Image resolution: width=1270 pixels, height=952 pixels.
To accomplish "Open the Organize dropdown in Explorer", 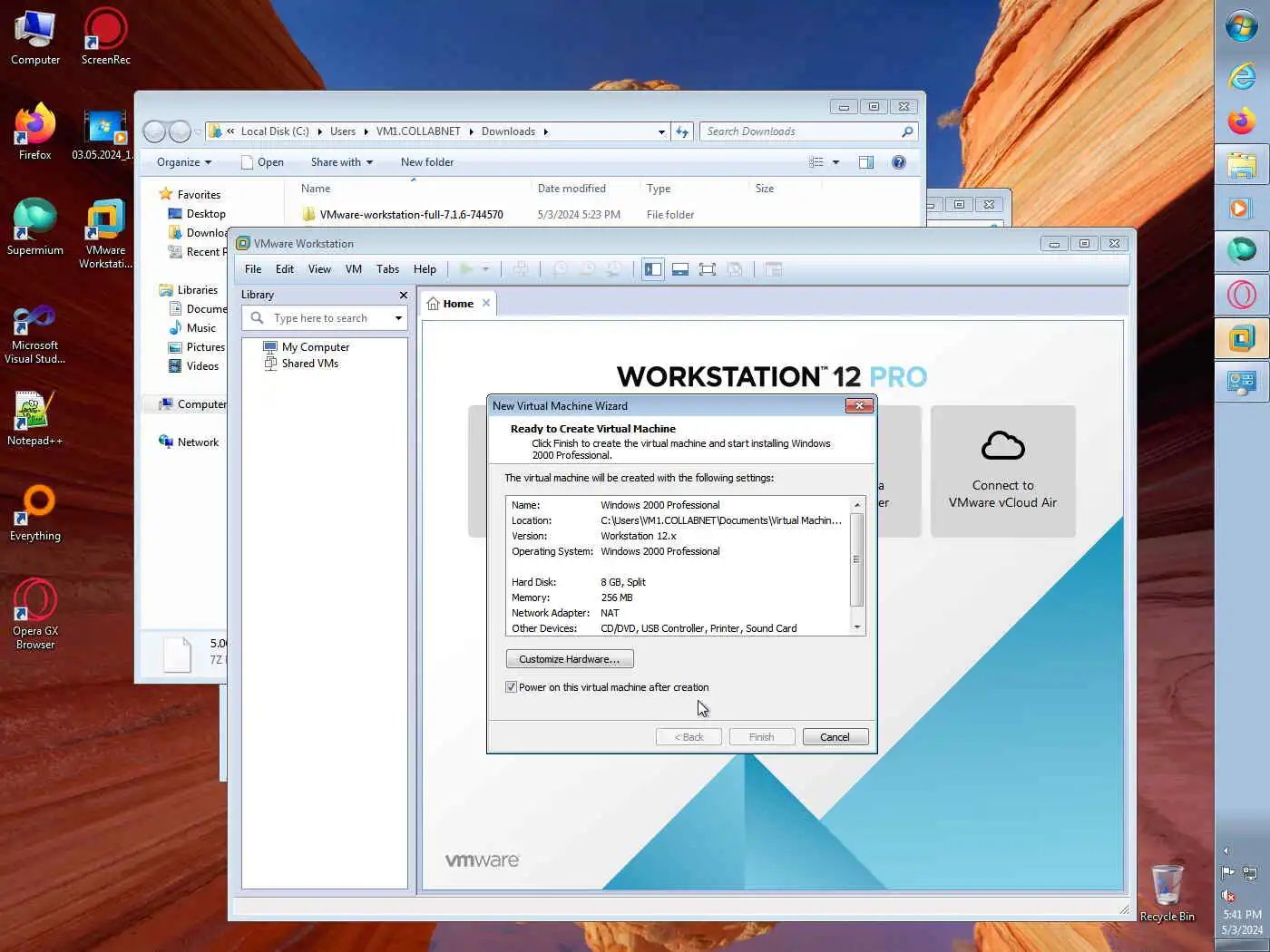I will point(184,162).
